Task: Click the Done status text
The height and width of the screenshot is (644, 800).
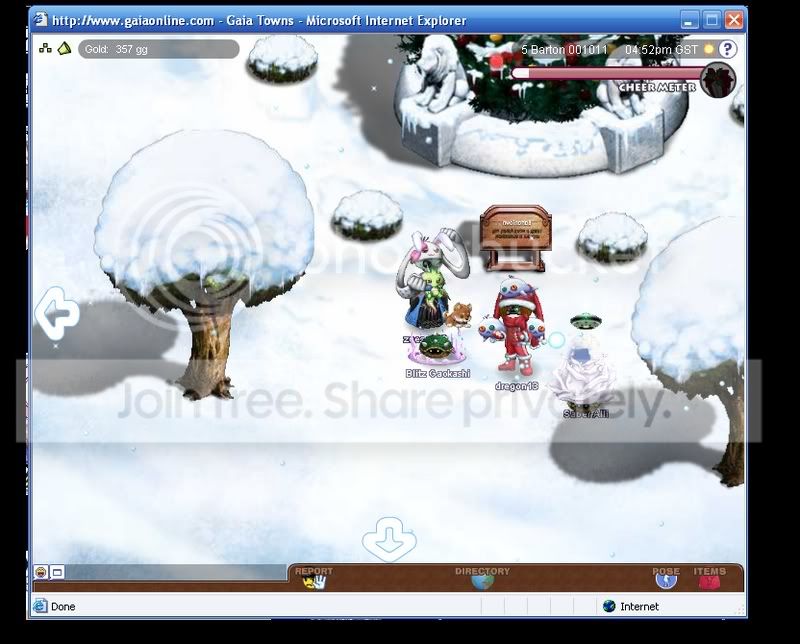Action: (63, 606)
